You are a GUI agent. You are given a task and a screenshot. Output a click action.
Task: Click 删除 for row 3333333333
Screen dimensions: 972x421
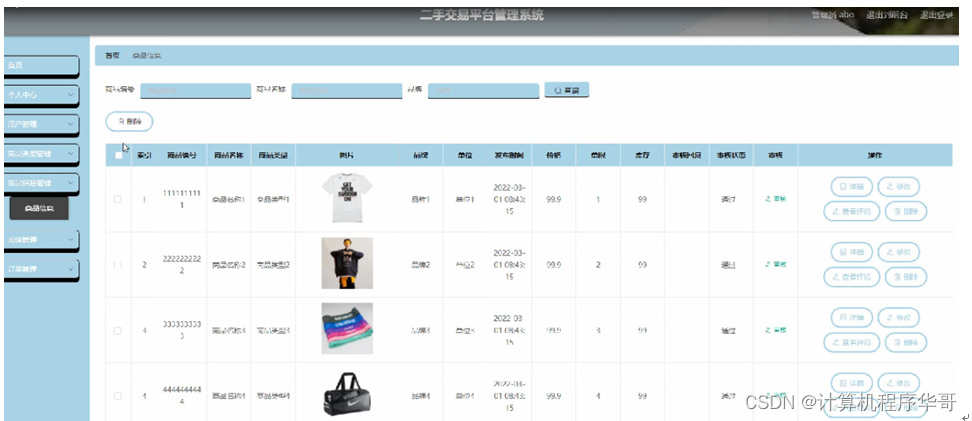pyautogui.click(x=906, y=342)
